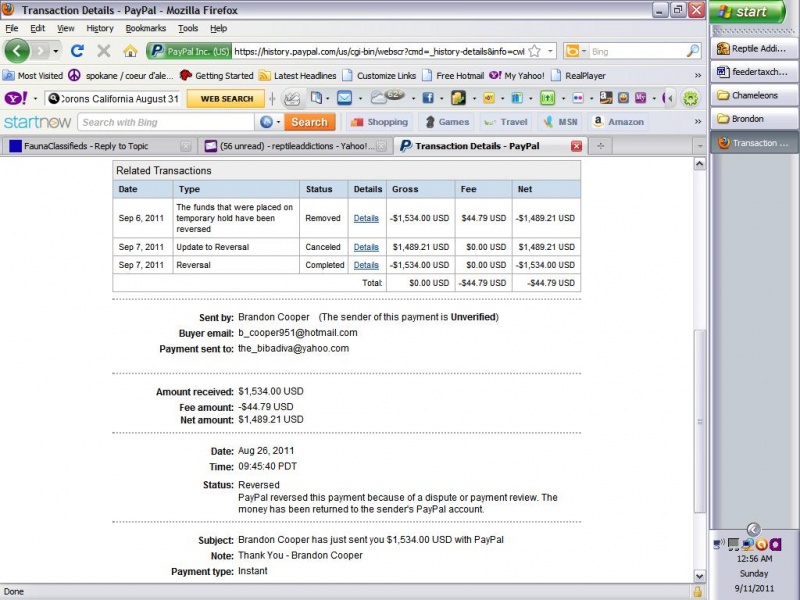This screenshot has height=600, width=800.
Task: Open the Edit menu
Action: point(37,28)
